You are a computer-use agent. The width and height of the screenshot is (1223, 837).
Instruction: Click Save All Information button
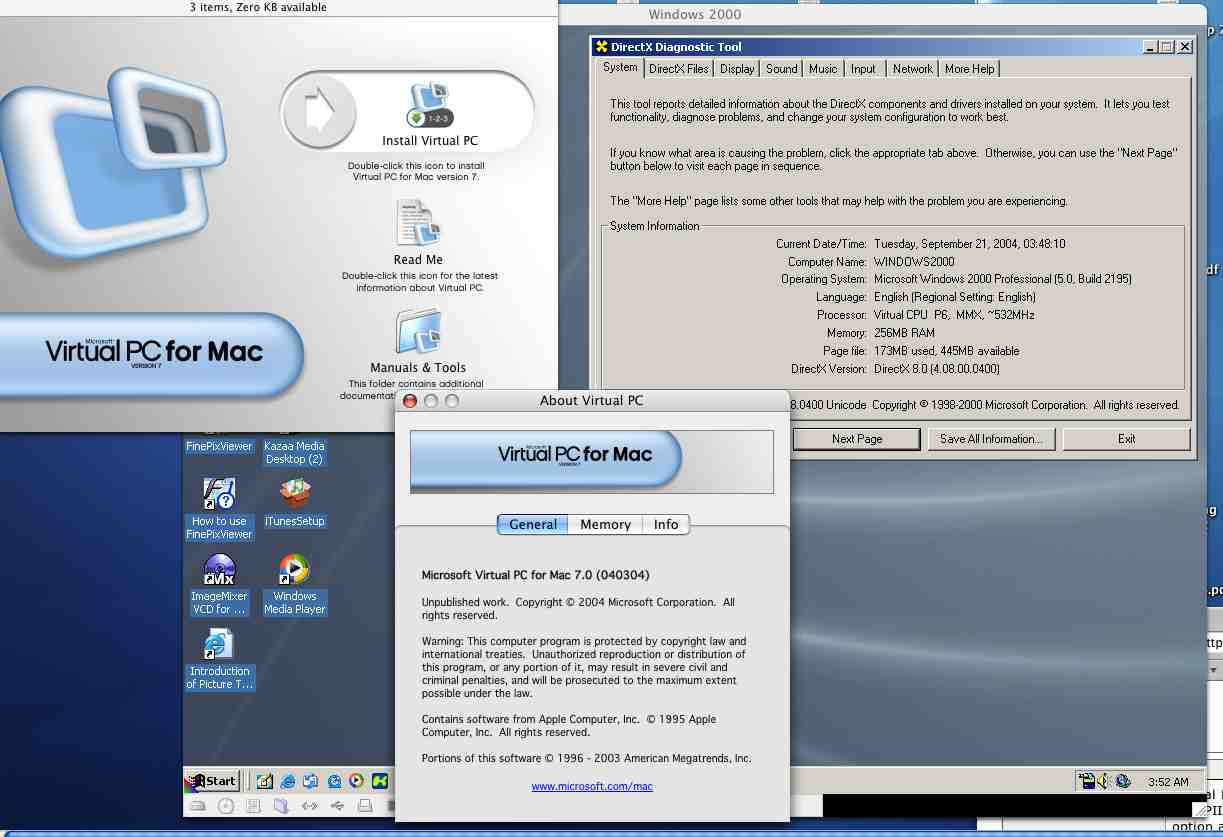point(991,439)
